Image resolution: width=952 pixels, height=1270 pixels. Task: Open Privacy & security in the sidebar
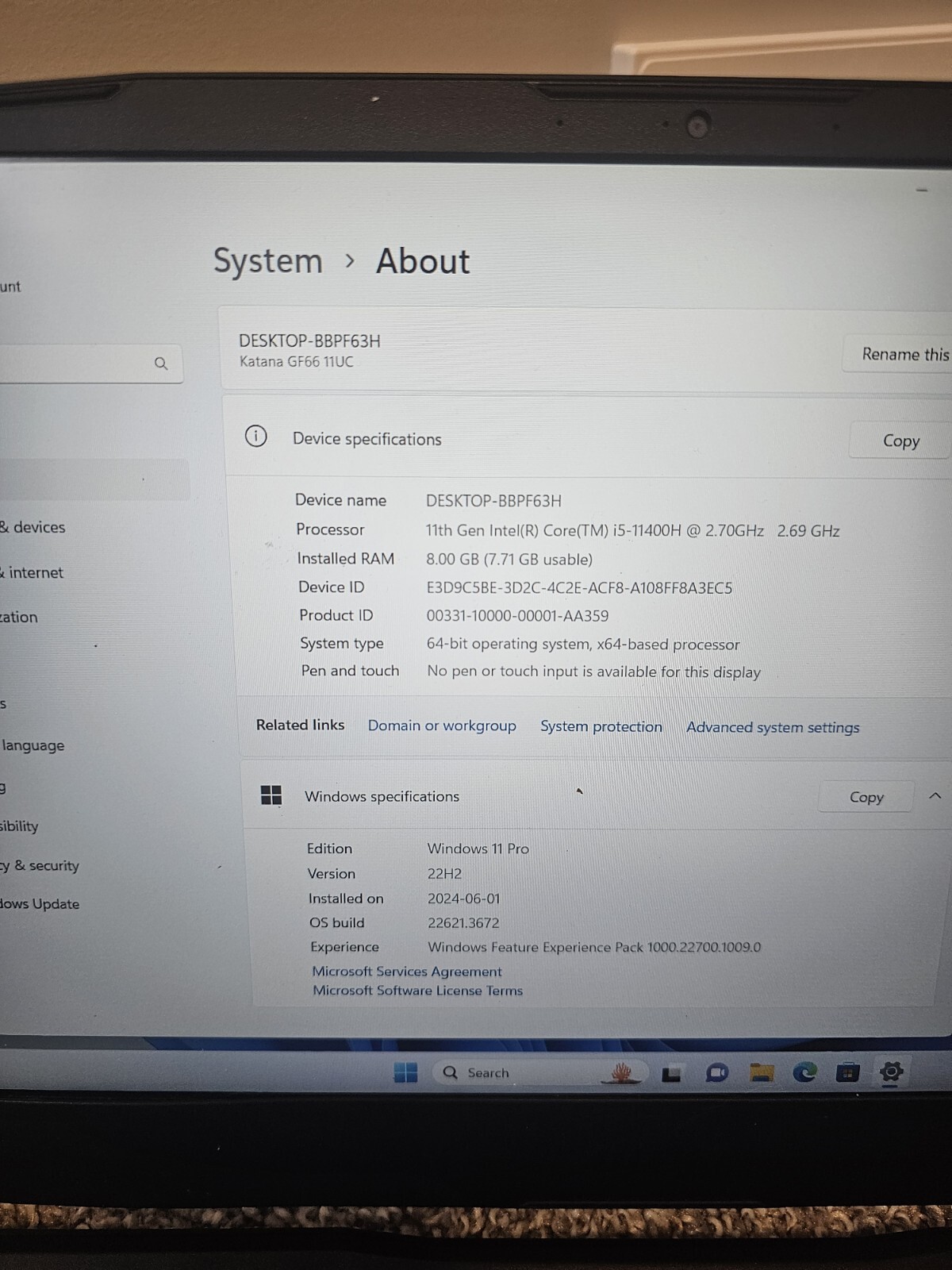point(40,865)
